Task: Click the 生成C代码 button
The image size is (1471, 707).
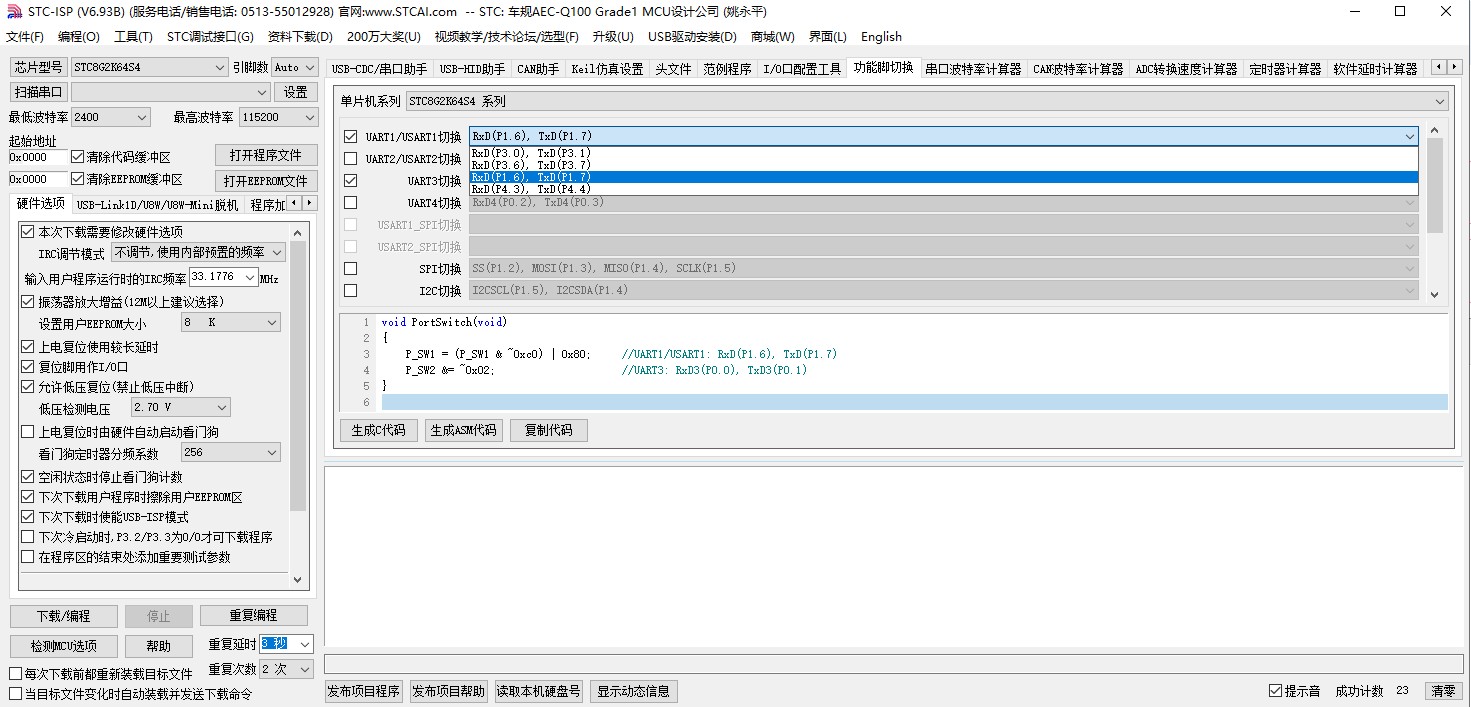Action: 379,430
